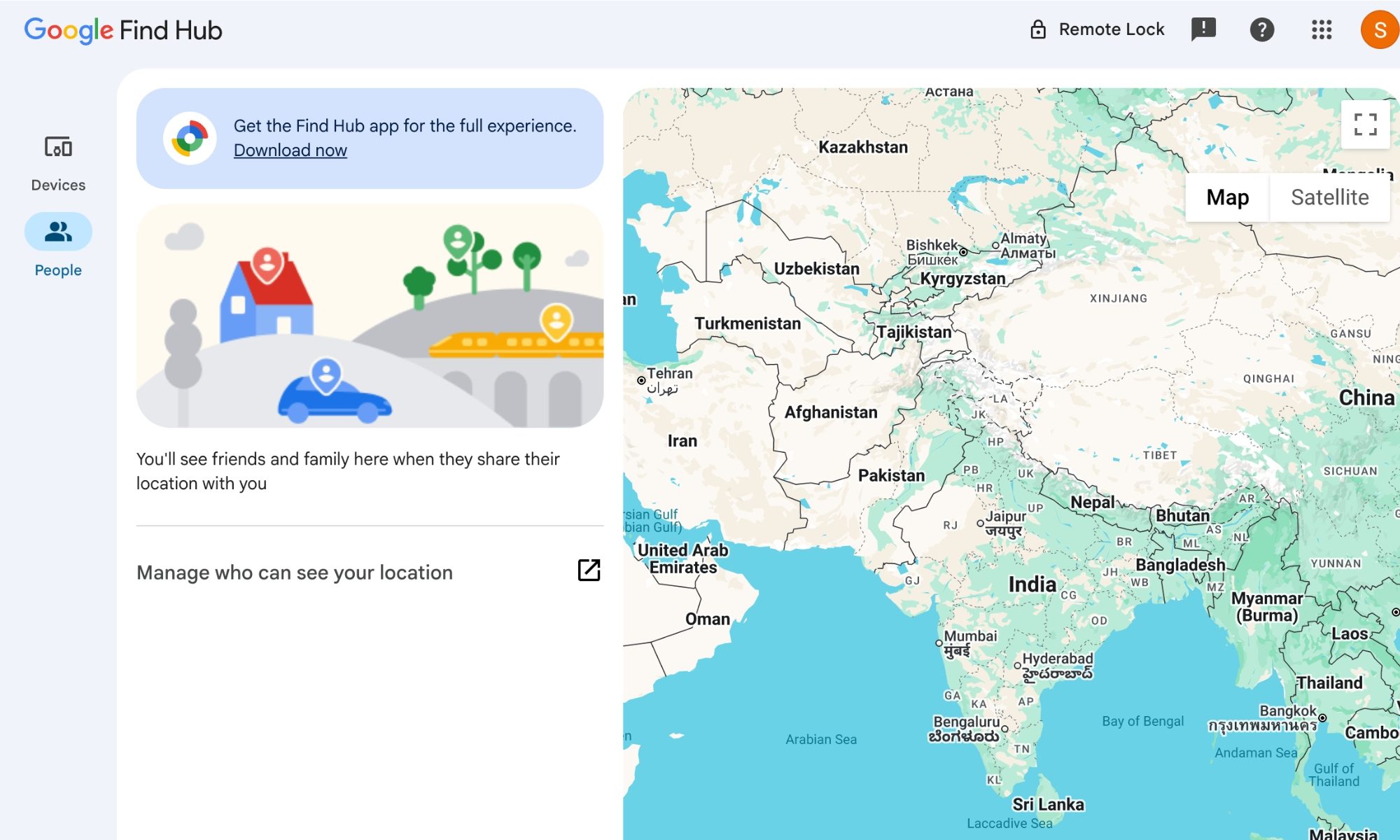
Task: Click the Kazakhstan label on the map
Action: click(x=862, y=147)
